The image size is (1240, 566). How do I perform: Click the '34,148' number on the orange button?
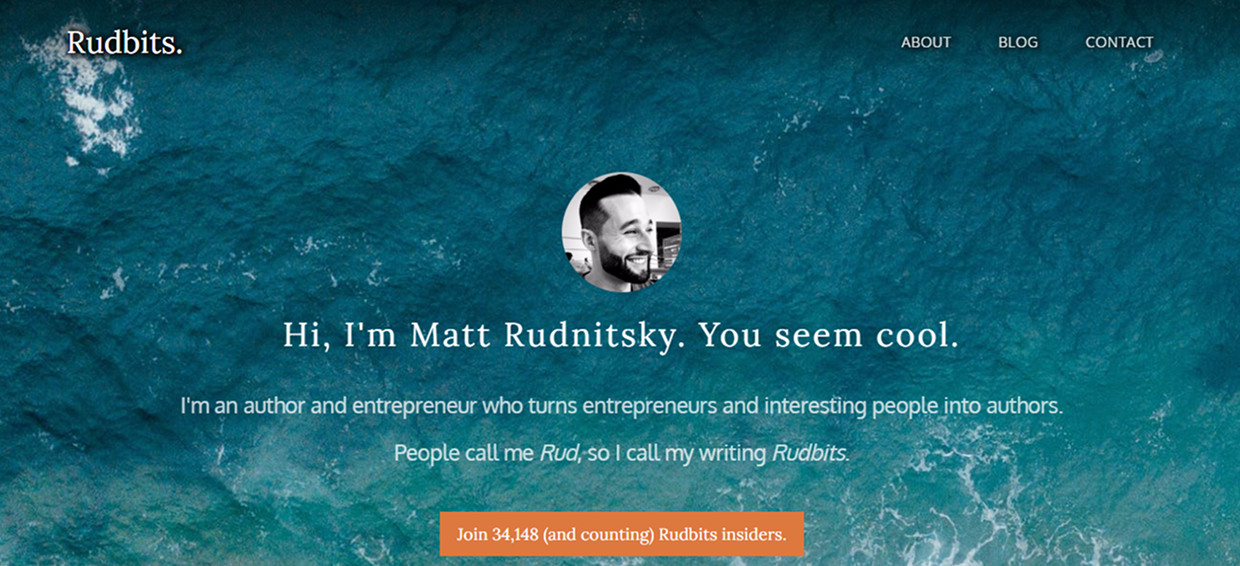pyautogui.click(x=516, y=535)
